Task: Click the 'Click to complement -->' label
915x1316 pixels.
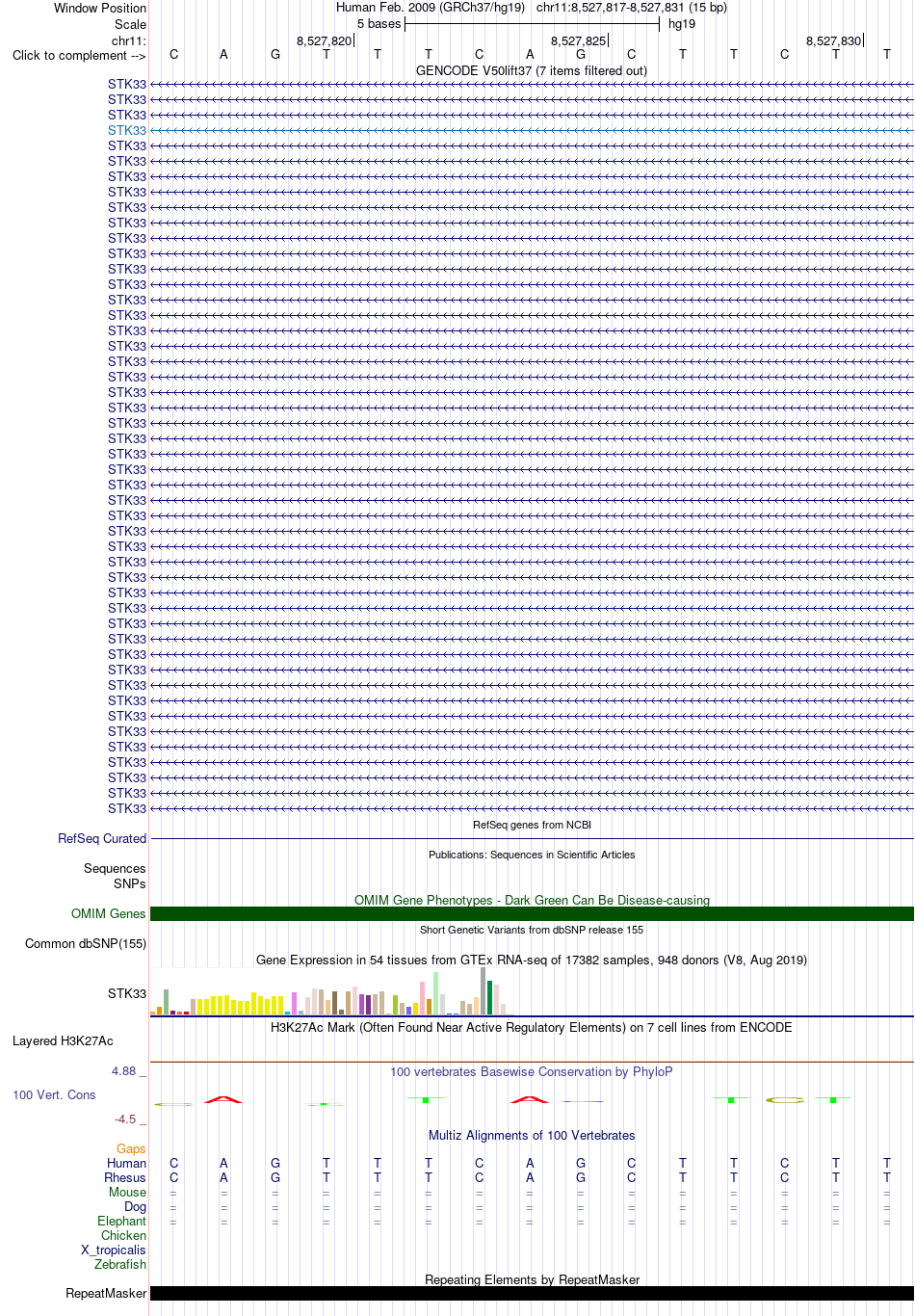Action: pos(79,55)
